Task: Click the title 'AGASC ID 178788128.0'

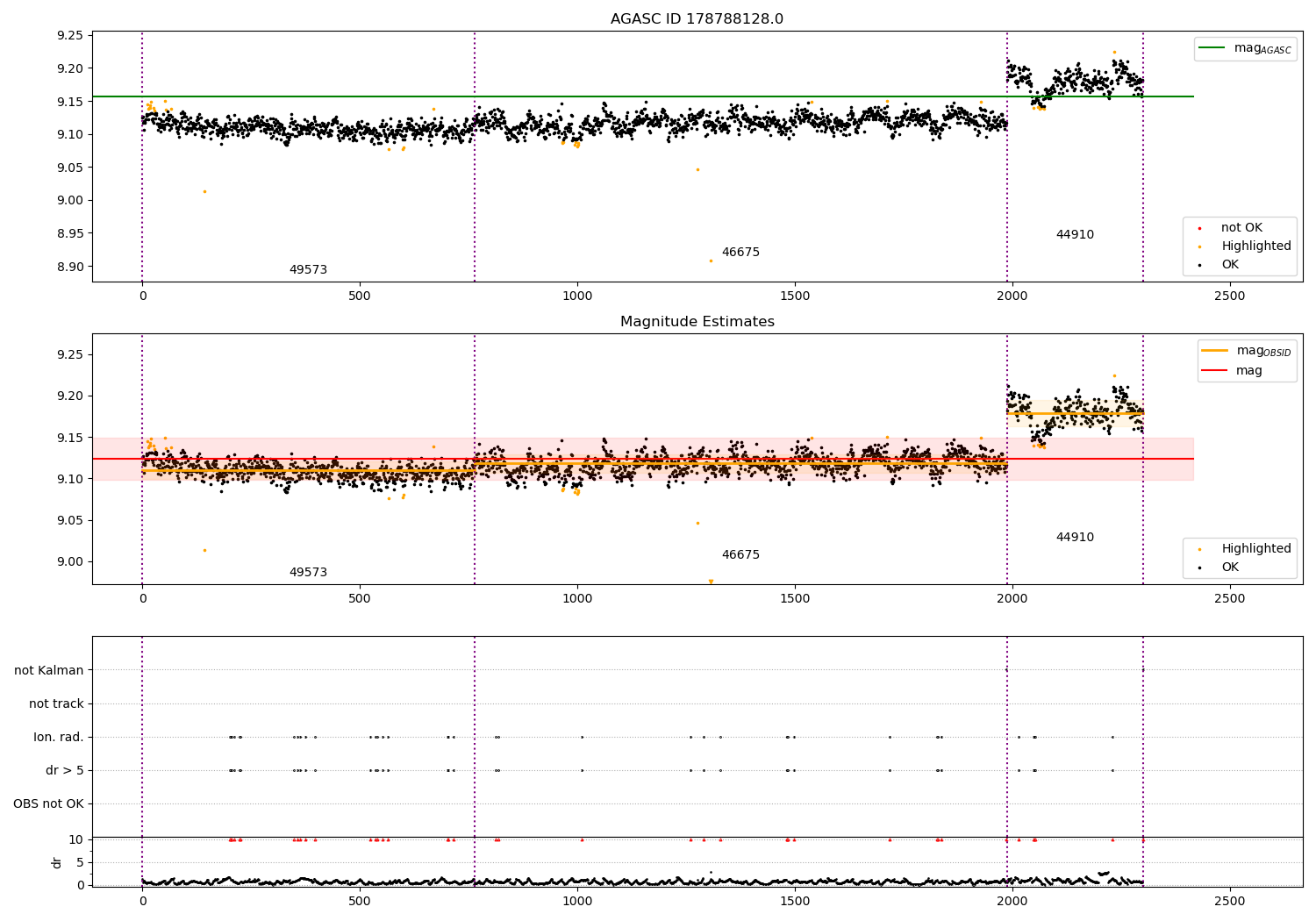Action: pos(697,19)
